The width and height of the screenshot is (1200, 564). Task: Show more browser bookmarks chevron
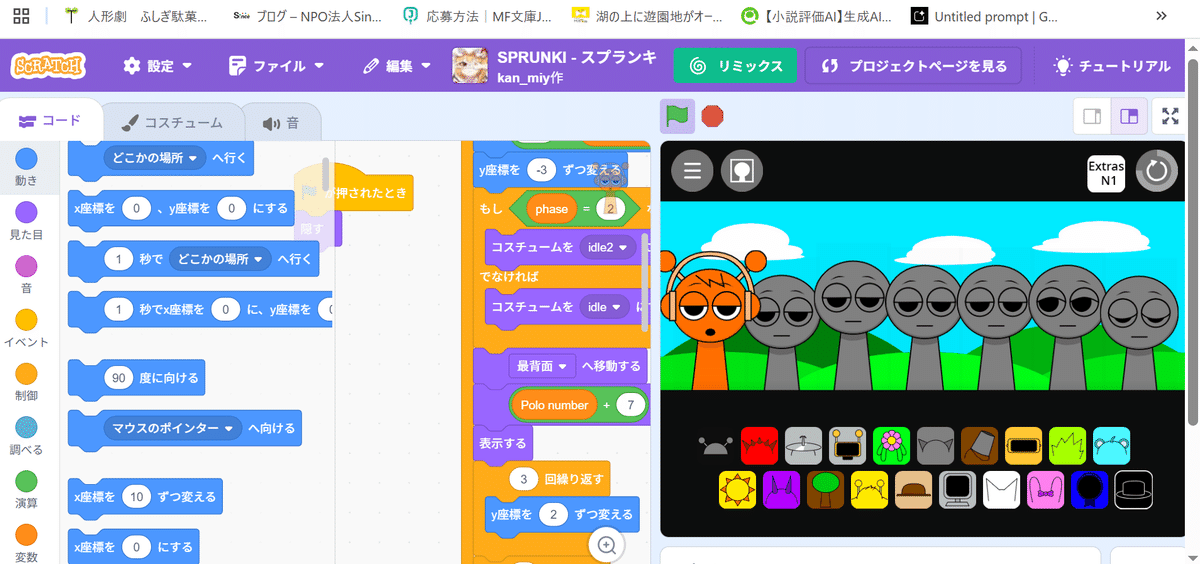pyautogui.click(x=1161, y=16)
